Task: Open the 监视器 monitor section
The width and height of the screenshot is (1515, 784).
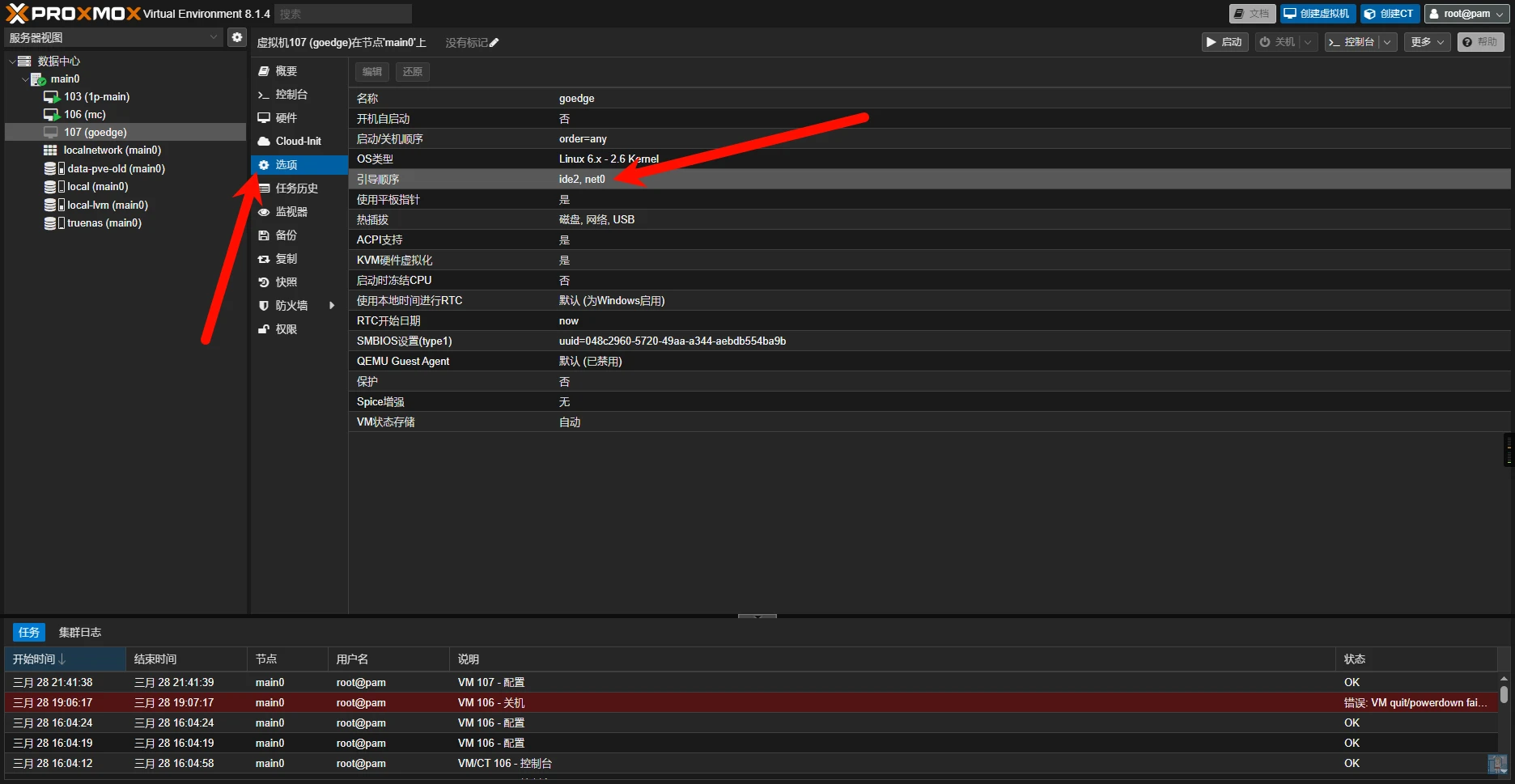Action: pyautogui.click(x=291, y=212)
